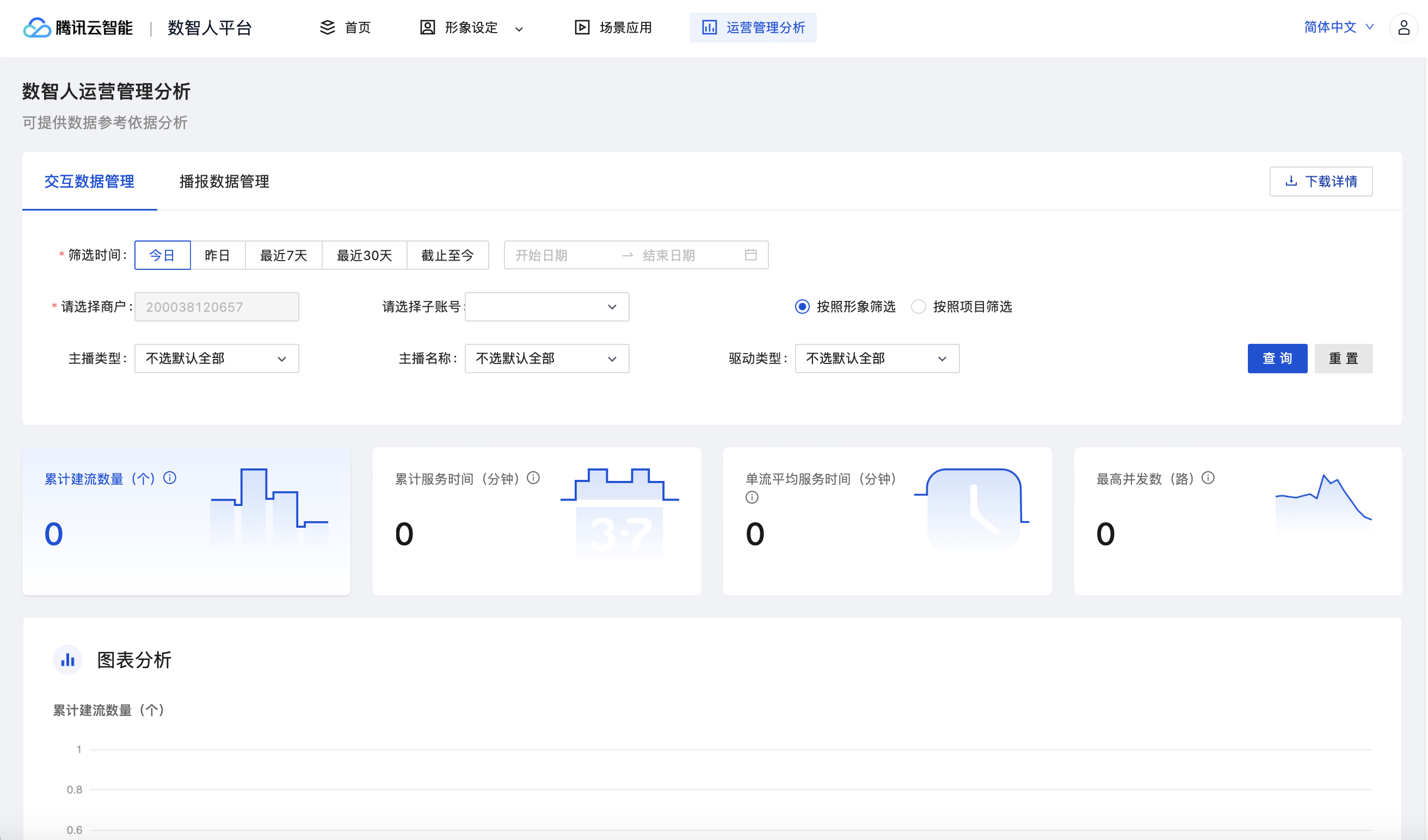Viewport: 1428px width, 840px height.
Task: Click the bar chart icon by 图表分析
Action: click(x=67, y=659)
